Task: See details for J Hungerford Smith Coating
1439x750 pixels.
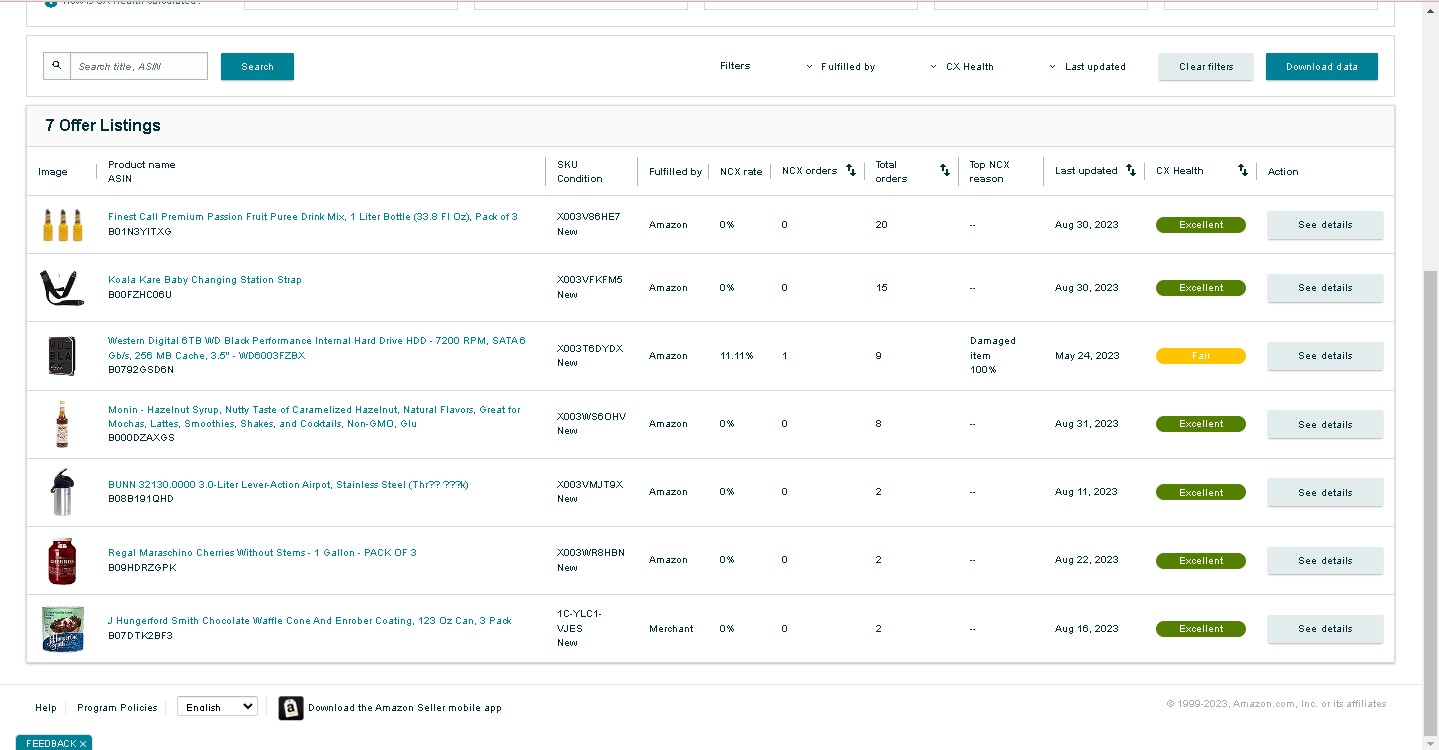Action: click(1325, 629)
